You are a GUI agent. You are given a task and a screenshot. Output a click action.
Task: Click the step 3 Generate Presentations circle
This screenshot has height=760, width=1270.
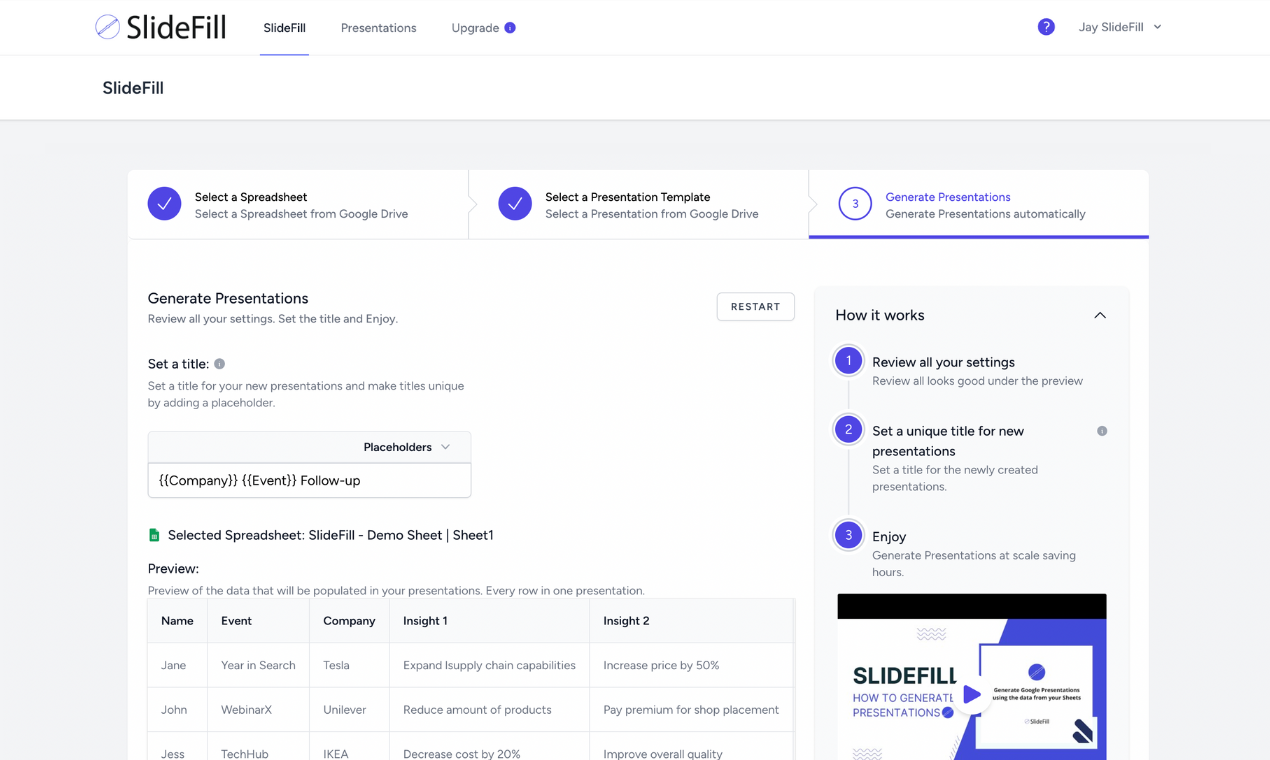click(855, 204)
